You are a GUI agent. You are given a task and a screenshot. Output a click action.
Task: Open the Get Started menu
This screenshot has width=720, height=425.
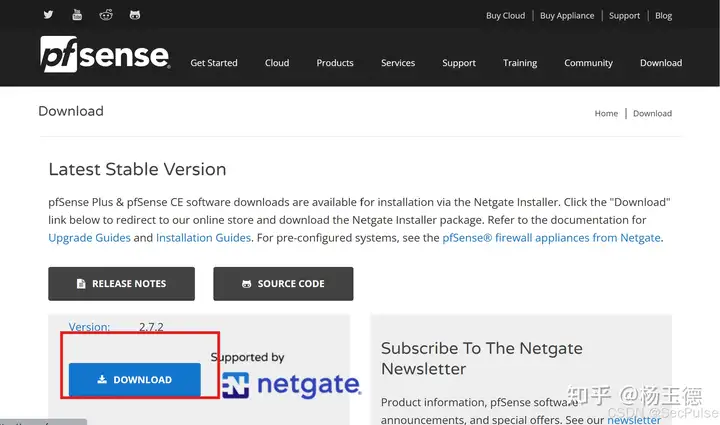pyautogui.click(x=214, y=63)
